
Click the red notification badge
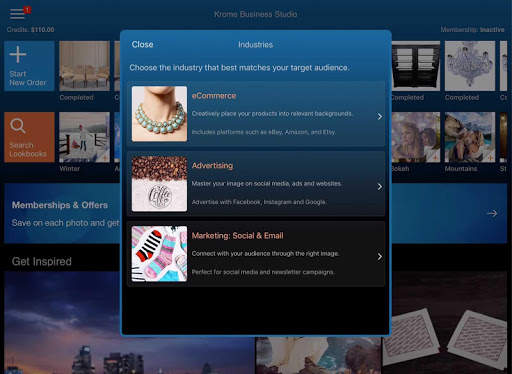[28, 10]
